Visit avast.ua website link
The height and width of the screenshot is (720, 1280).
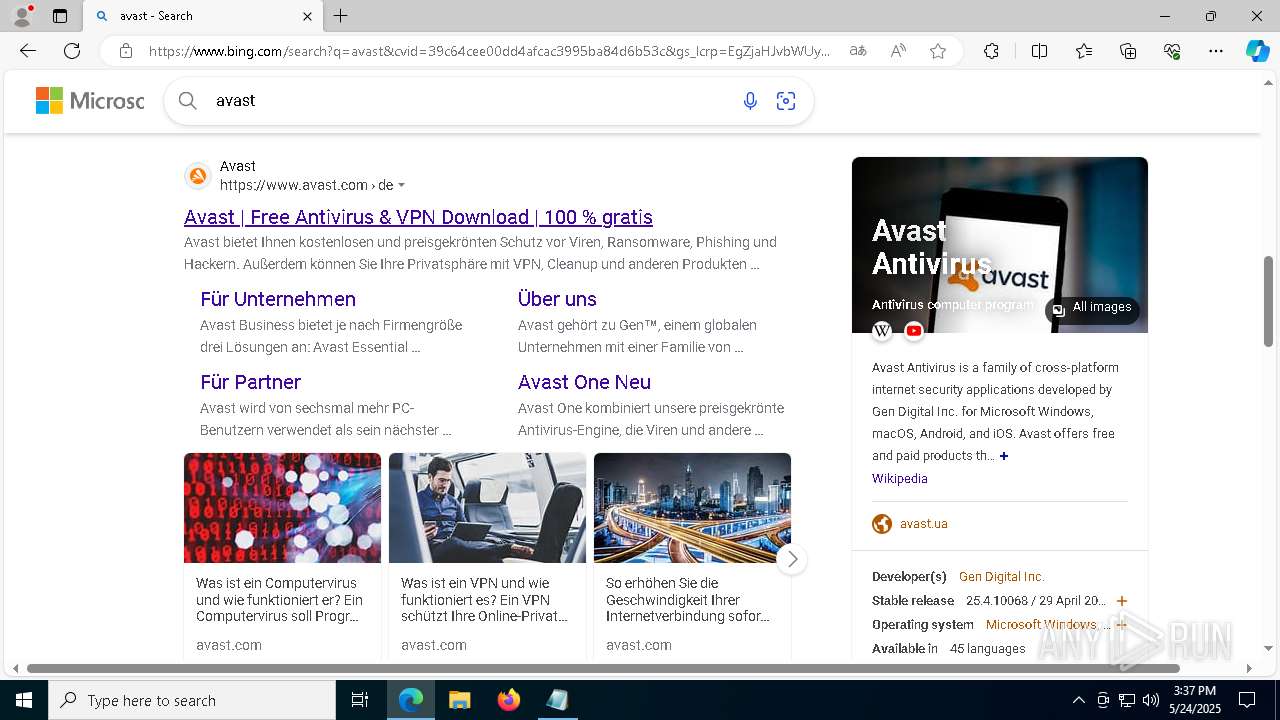click(923, 524)
